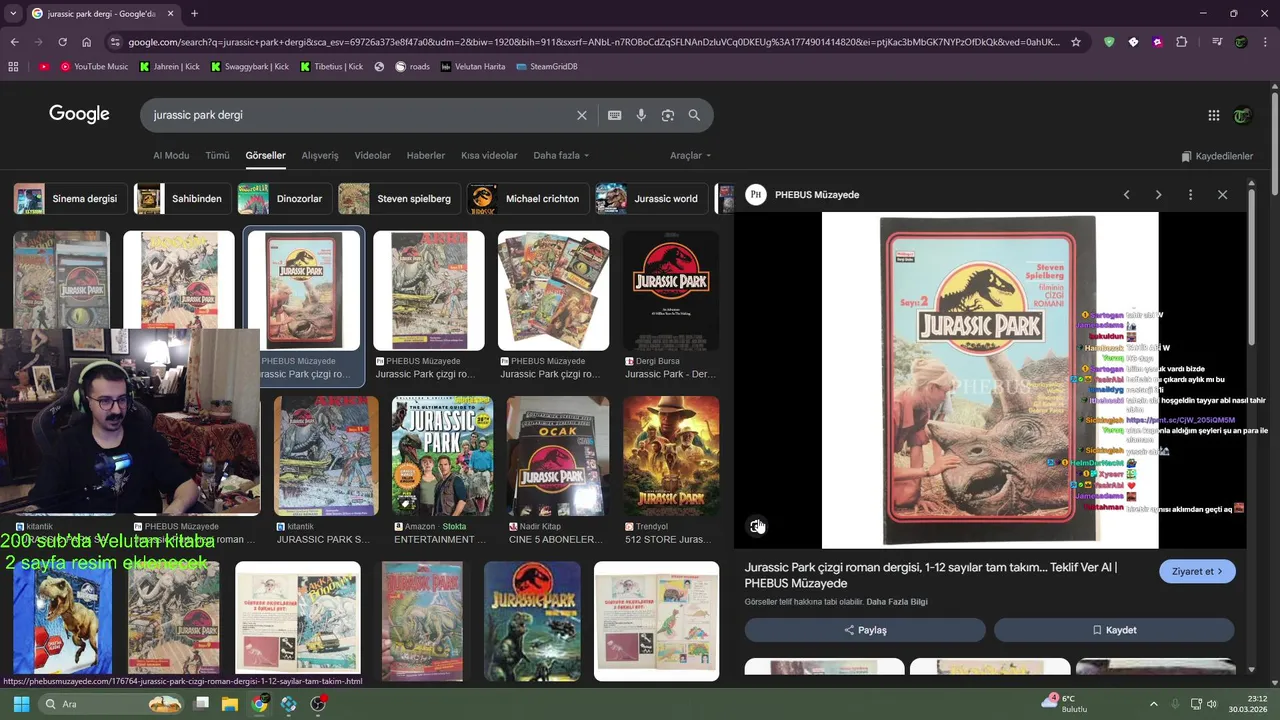Image resolution: width=1280 pixels, height=720 pixels.
Task: Open the Amazon Entertainment Jurassic Park thumbnail
Action: click(442, 457)
